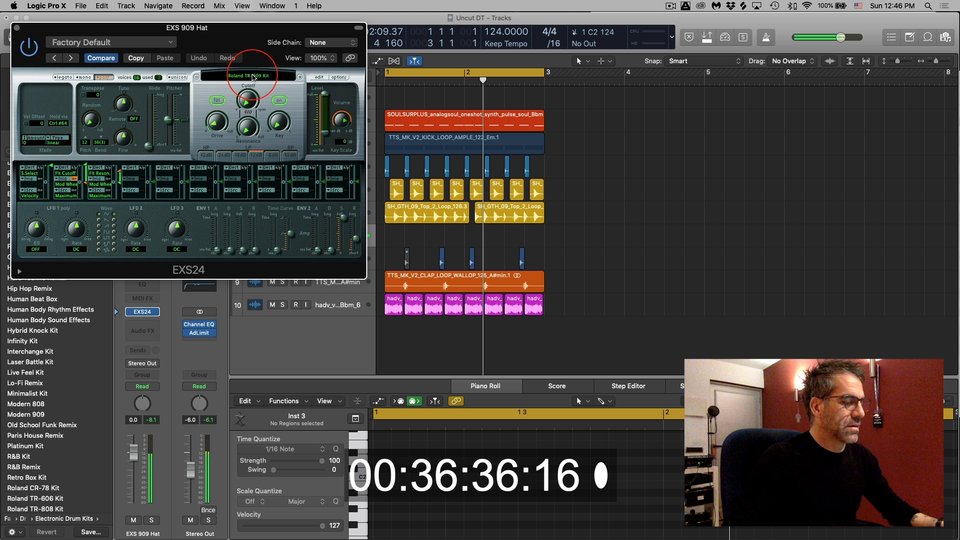Go to previous plug-in preset arrow
960x540 pixels.
pos(54,58)
